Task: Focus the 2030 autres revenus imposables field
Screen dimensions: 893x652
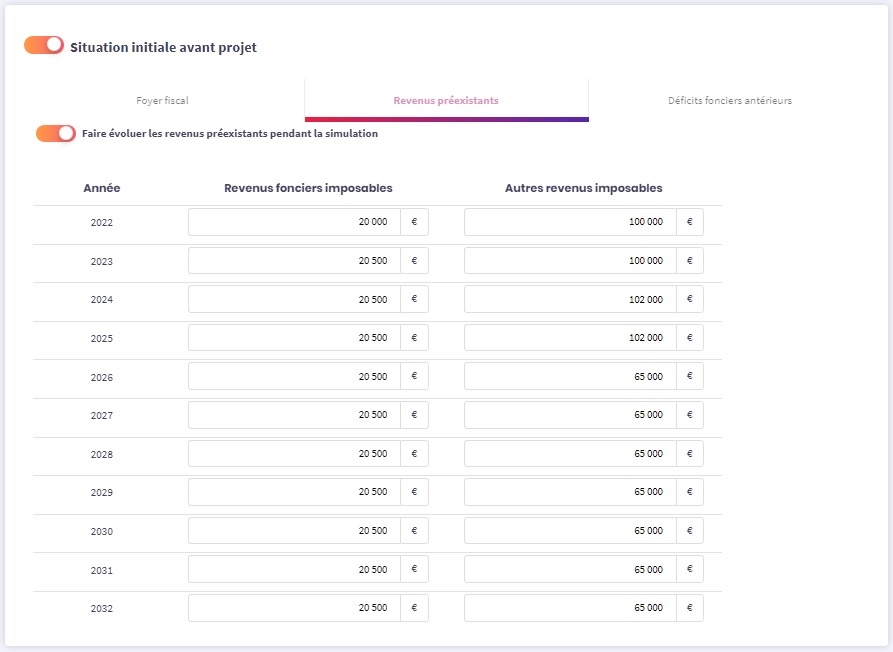Action: click(x=570, y=531)
